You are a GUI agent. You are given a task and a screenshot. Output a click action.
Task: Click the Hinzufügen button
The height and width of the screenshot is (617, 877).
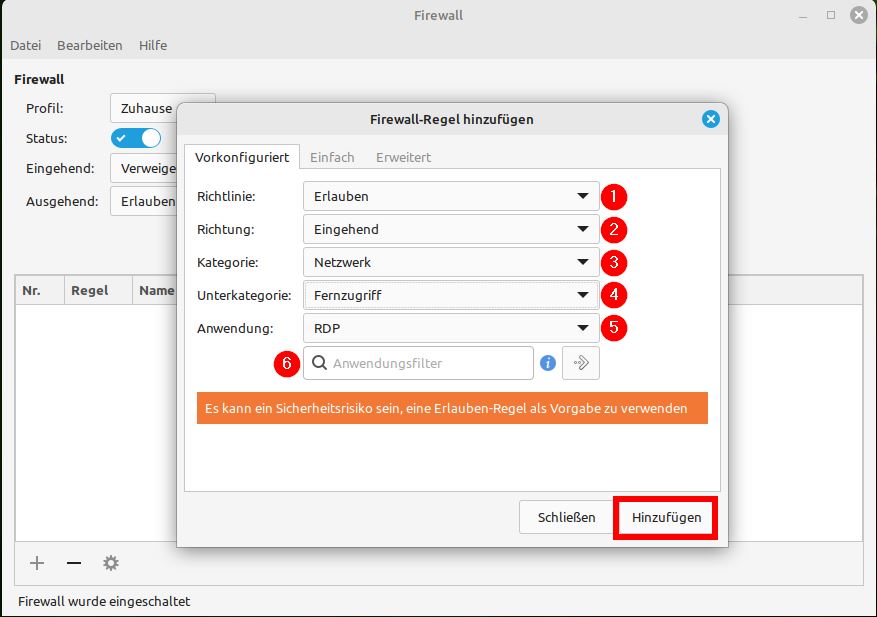tap(665, 518)
